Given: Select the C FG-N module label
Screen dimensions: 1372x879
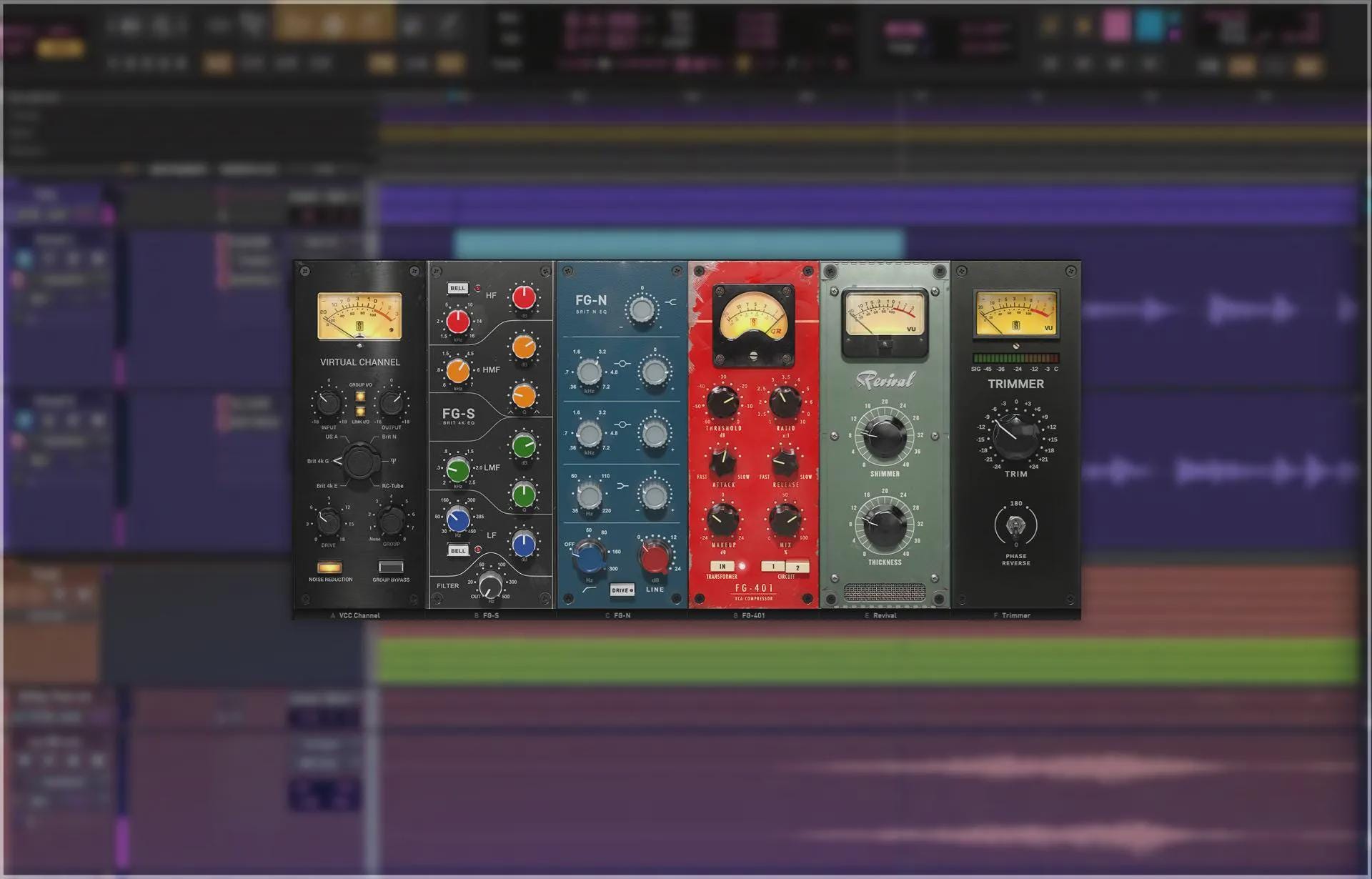Looking at the screenshot, I should 618,615.
